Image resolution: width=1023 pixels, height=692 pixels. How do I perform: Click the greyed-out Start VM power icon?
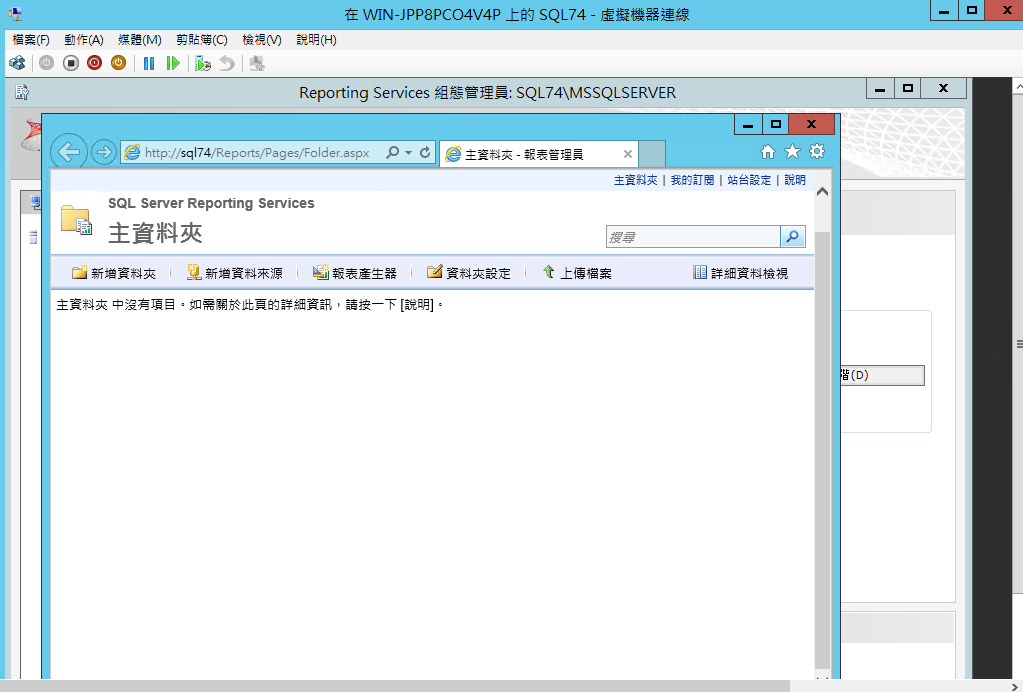pos(46,63)
